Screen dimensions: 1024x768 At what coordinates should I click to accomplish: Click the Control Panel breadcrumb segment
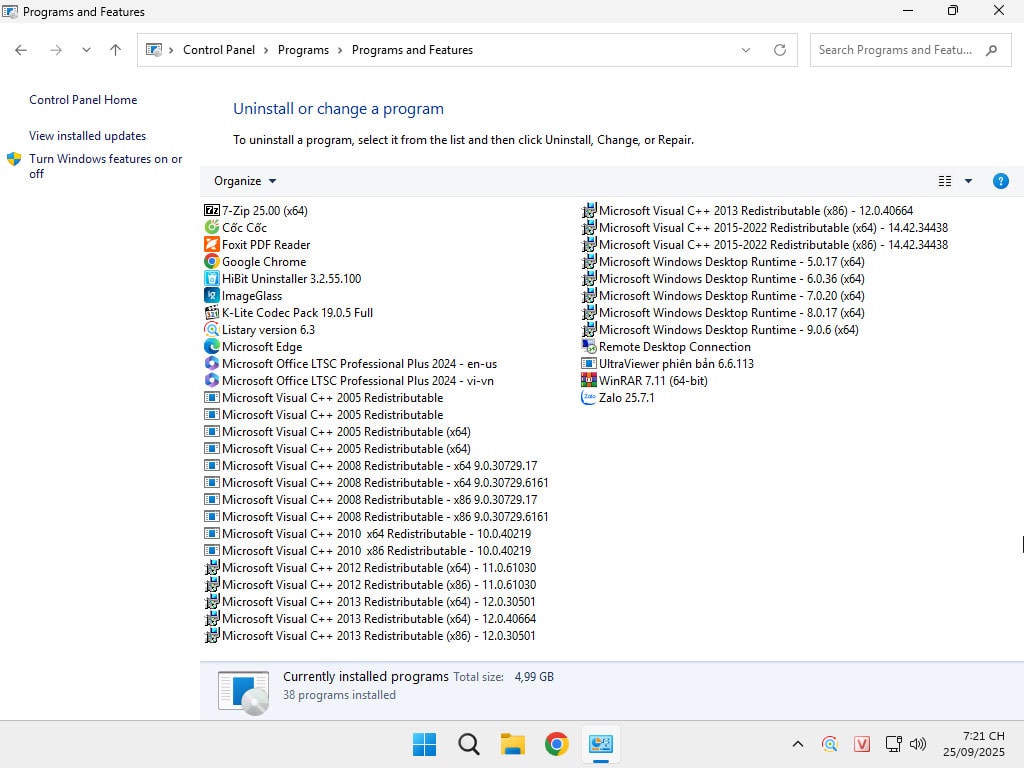click(x=219, y=50)
